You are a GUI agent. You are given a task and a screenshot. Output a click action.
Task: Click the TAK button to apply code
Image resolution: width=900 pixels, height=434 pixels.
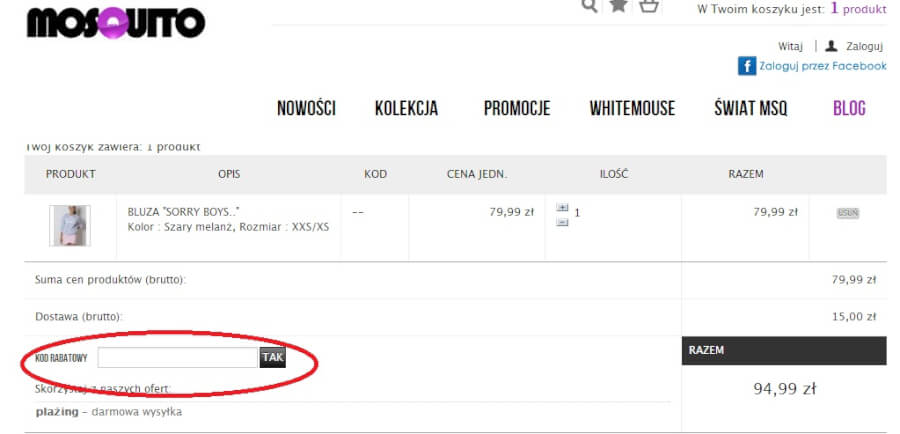(273, 358)
